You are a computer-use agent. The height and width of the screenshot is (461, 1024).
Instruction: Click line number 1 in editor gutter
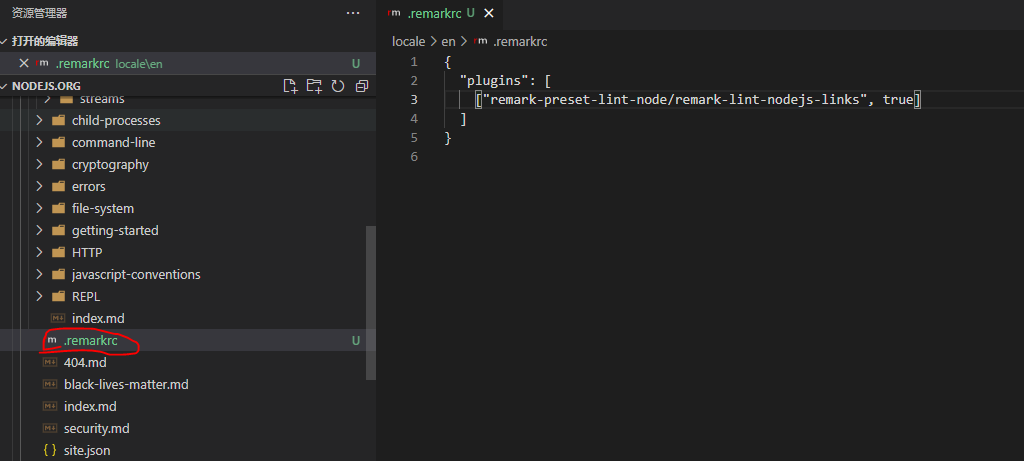pos(413,61)
